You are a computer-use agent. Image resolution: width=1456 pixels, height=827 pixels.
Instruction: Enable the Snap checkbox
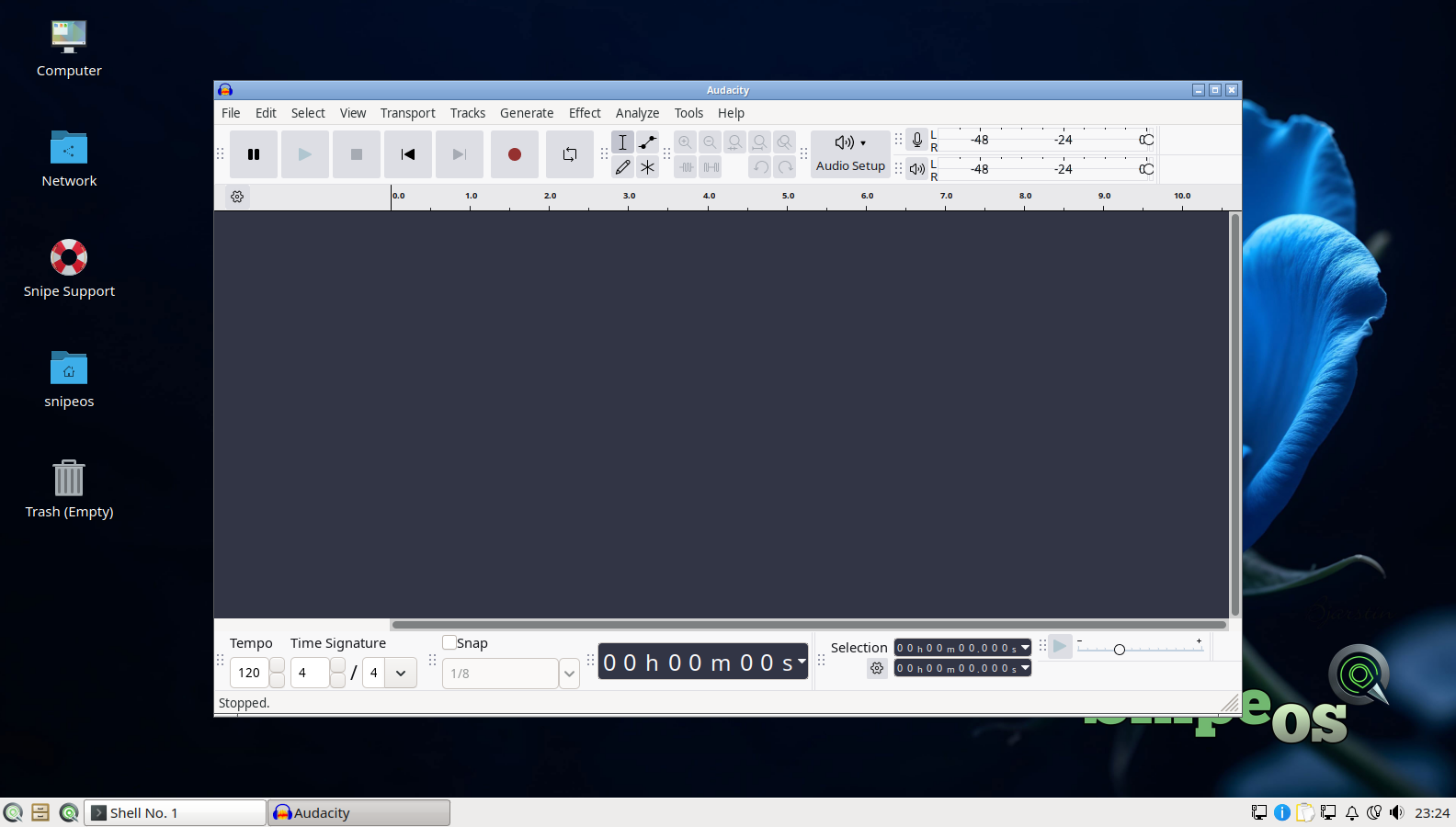tap(449, 642)
